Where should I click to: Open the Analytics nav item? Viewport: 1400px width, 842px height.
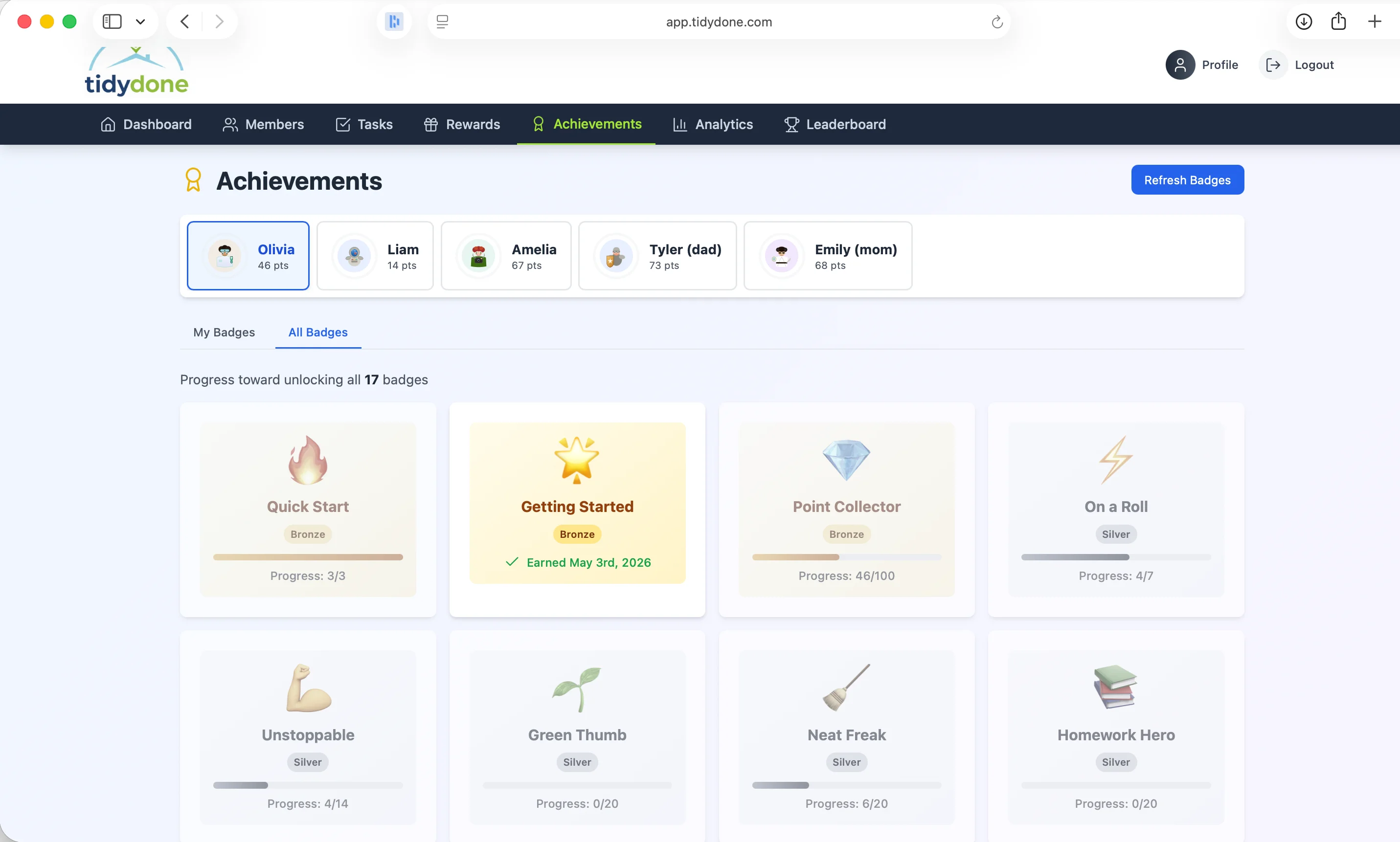(x=712, y=124)
